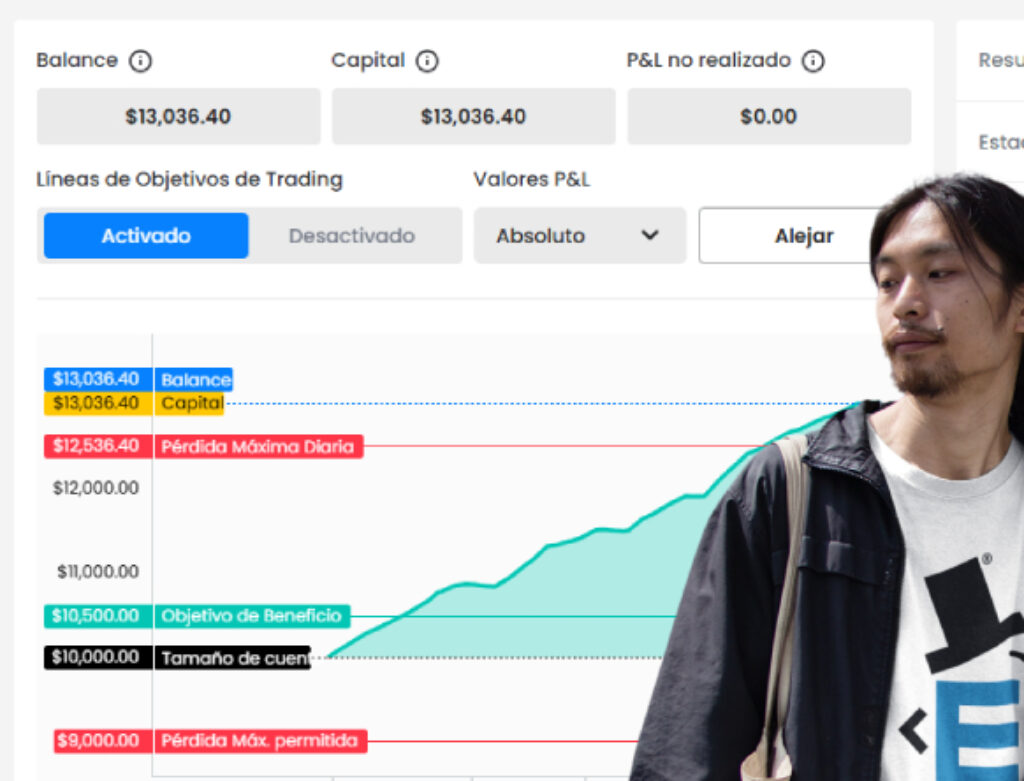Open the P&L no realizado info tooltip
The width and height of the screenshot is (1024, 781).
pyautogui.click(x=814, y=61)
